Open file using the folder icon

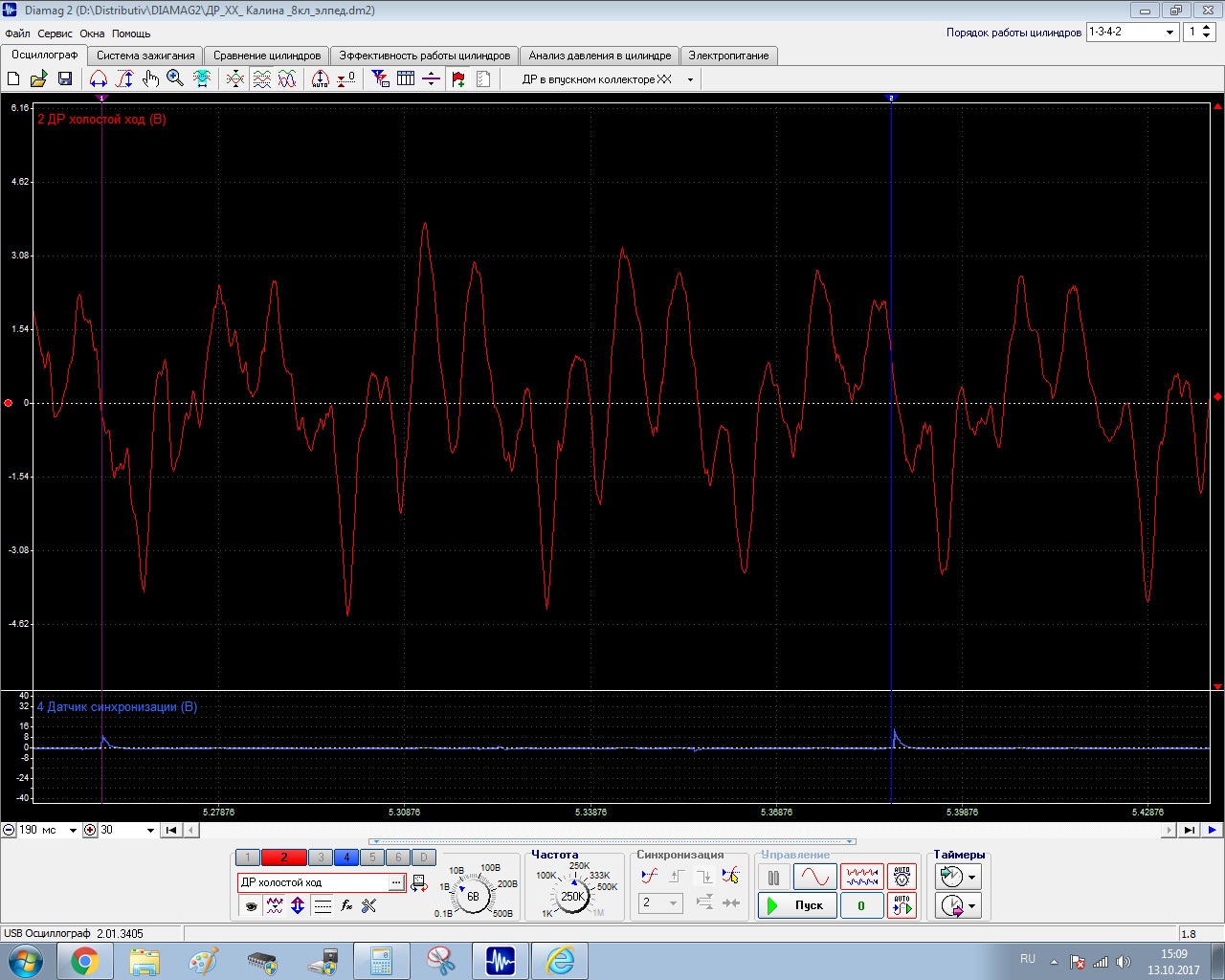(x=39, y=78)
